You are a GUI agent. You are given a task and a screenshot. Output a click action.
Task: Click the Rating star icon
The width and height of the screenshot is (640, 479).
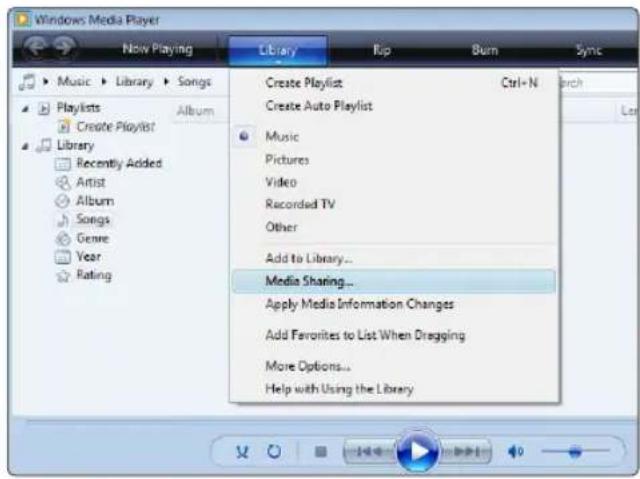tap(63, 276)
